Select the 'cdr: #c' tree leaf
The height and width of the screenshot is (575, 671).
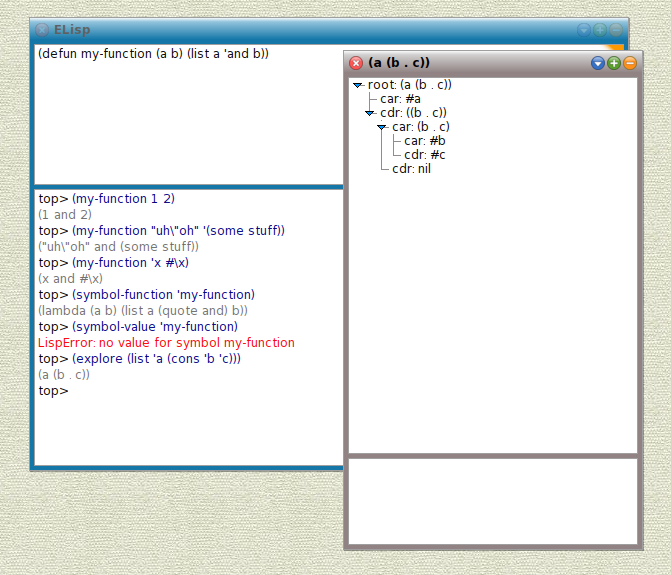pyautogui.click(x=424, y=155)
